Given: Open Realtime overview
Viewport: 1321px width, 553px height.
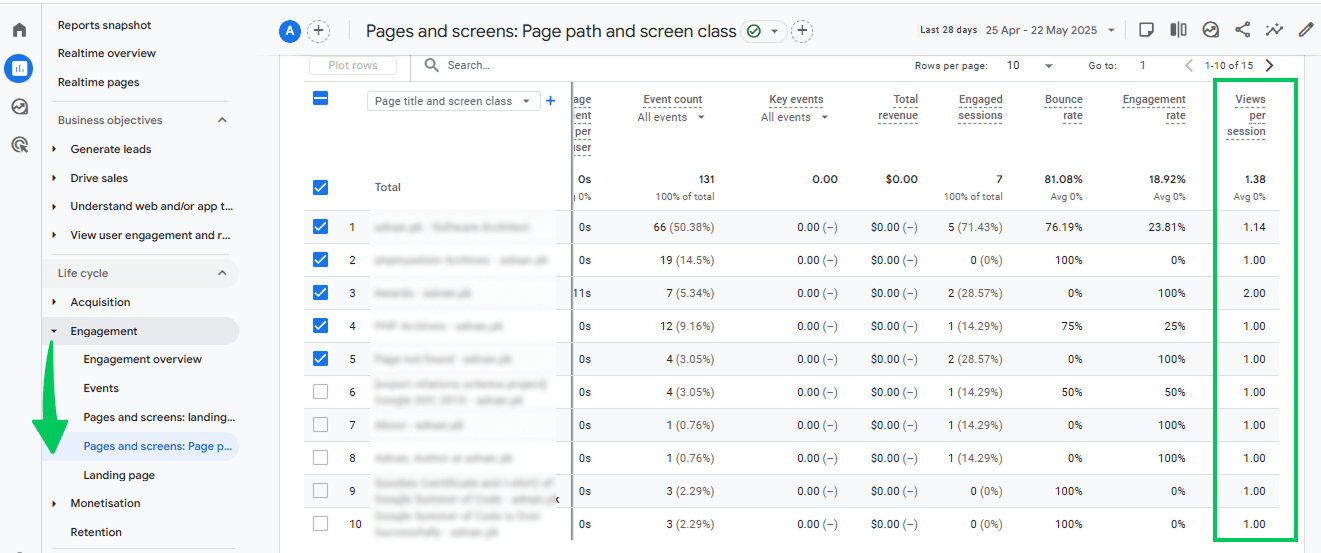Looking at the screenshot, I should point(107,53).
